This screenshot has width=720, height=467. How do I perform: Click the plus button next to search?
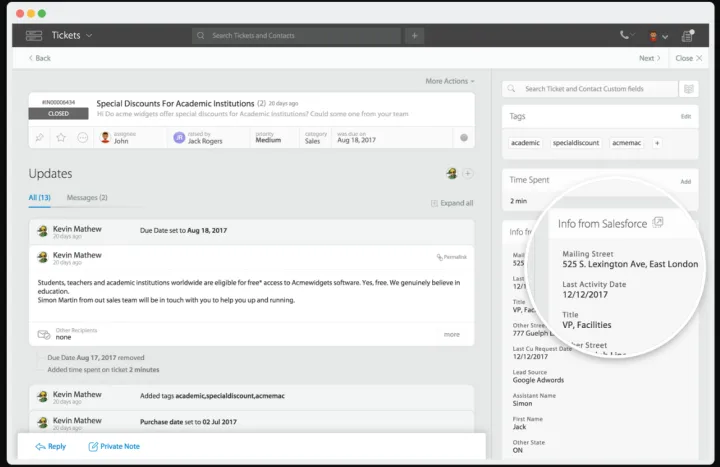[x=414, y=35]
